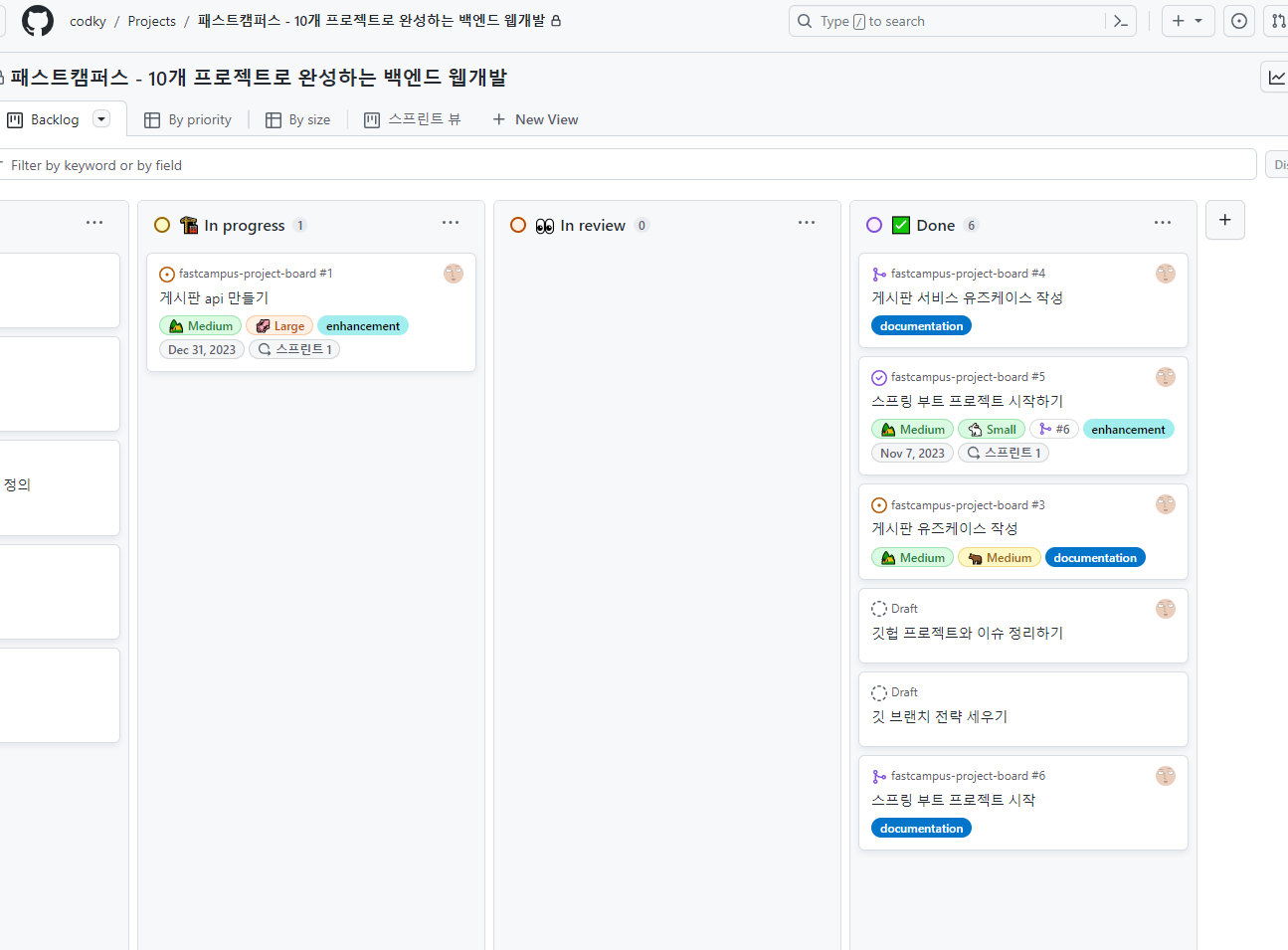Open the issues icon in top header
This screenshot has width=1288, height=950.
[x=1238, y=21]
